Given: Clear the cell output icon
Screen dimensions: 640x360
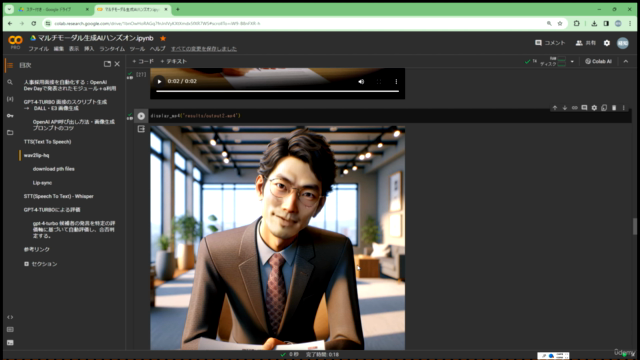Looking at the screenshot, I should pyautogui.click(x=141, y=129).
